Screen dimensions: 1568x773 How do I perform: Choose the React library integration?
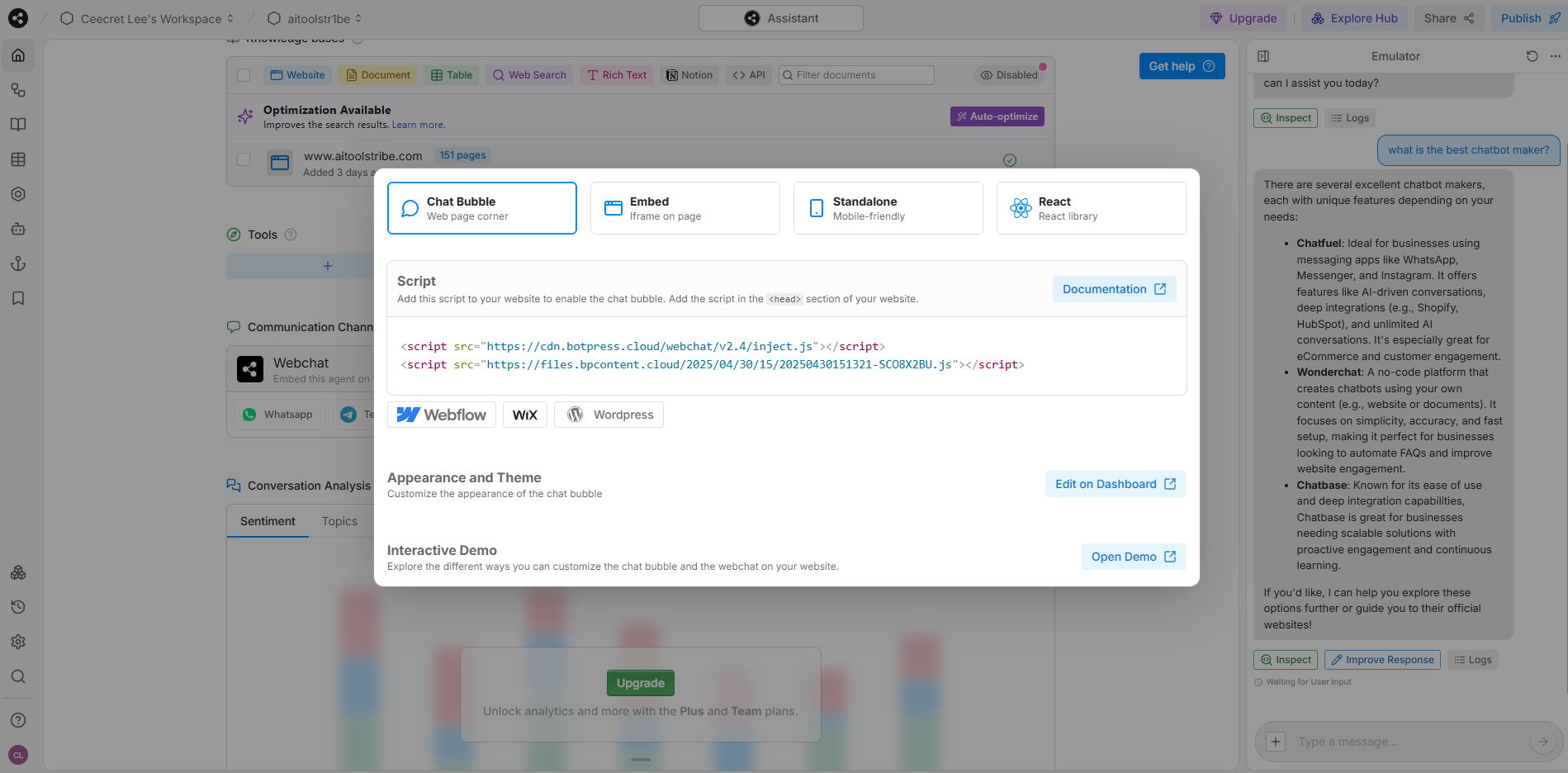(x=1091, y=207)
